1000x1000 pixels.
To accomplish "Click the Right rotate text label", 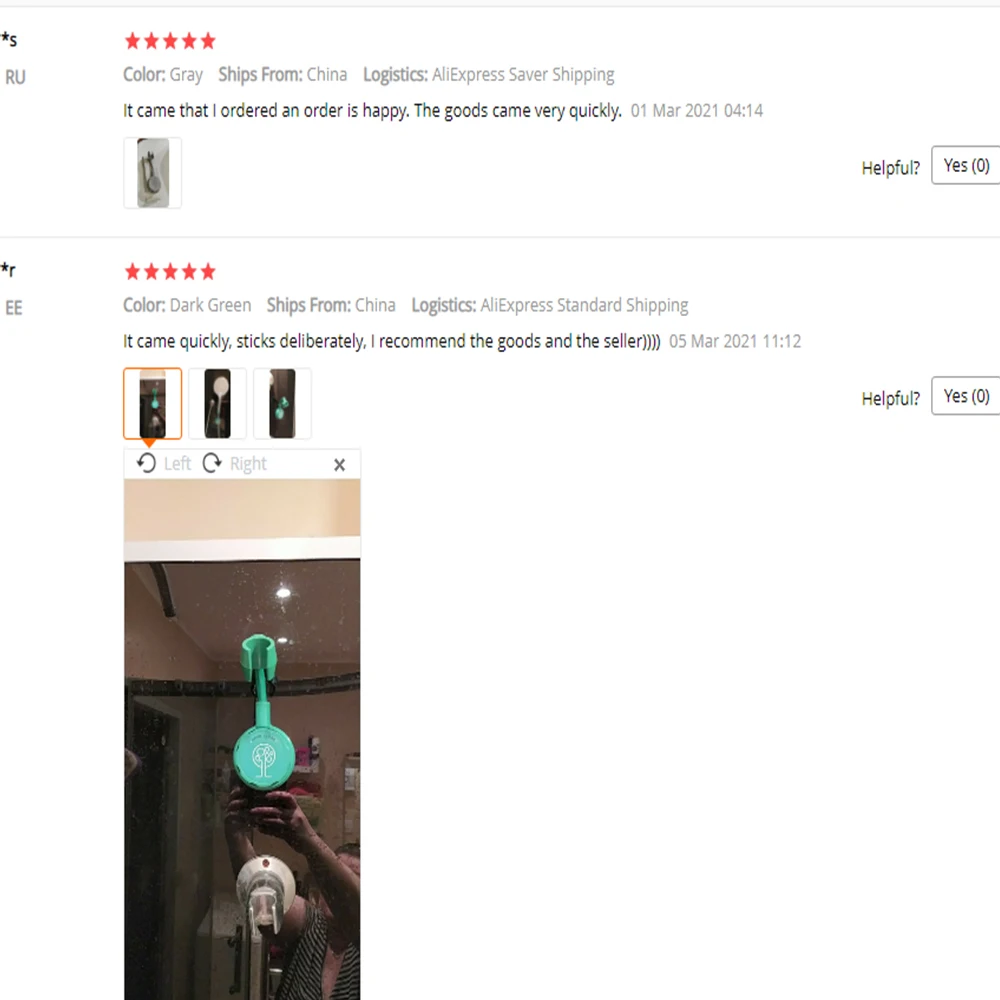I will click(x=248, y=464).
